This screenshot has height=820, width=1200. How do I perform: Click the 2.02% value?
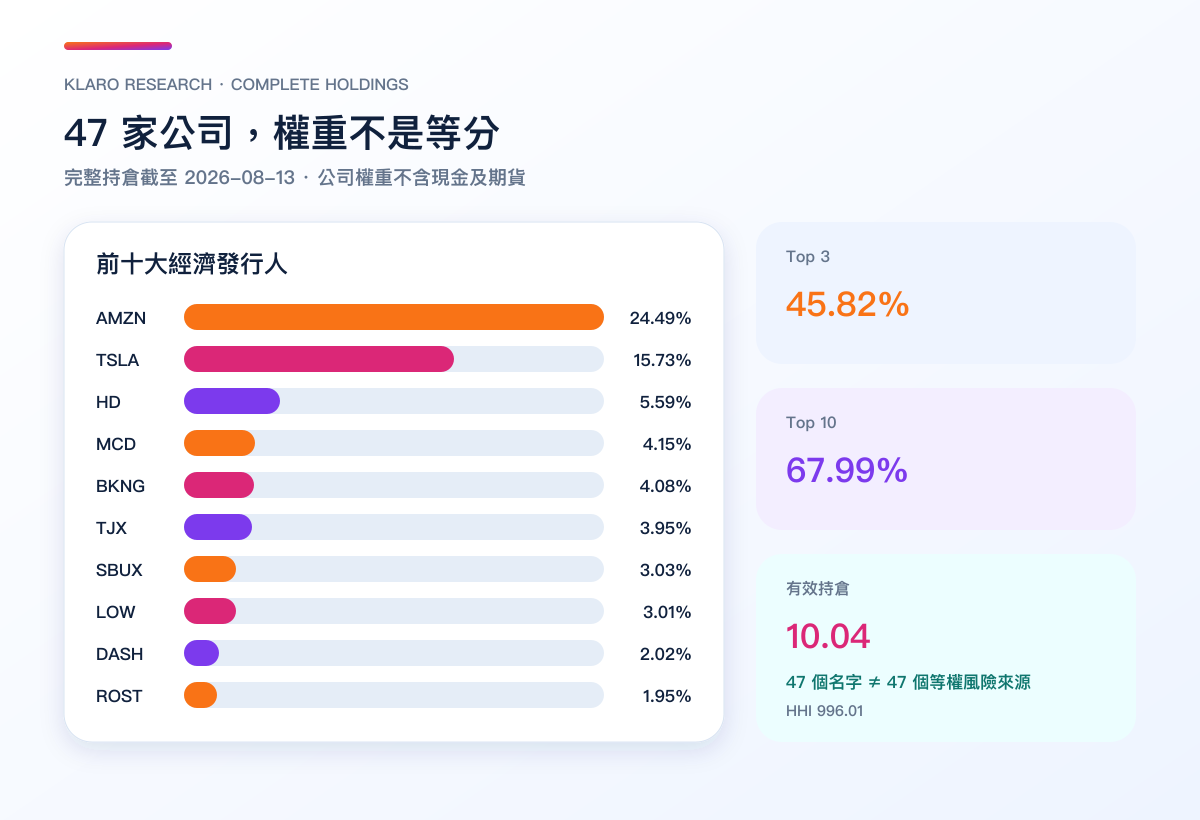click(667, 654)
